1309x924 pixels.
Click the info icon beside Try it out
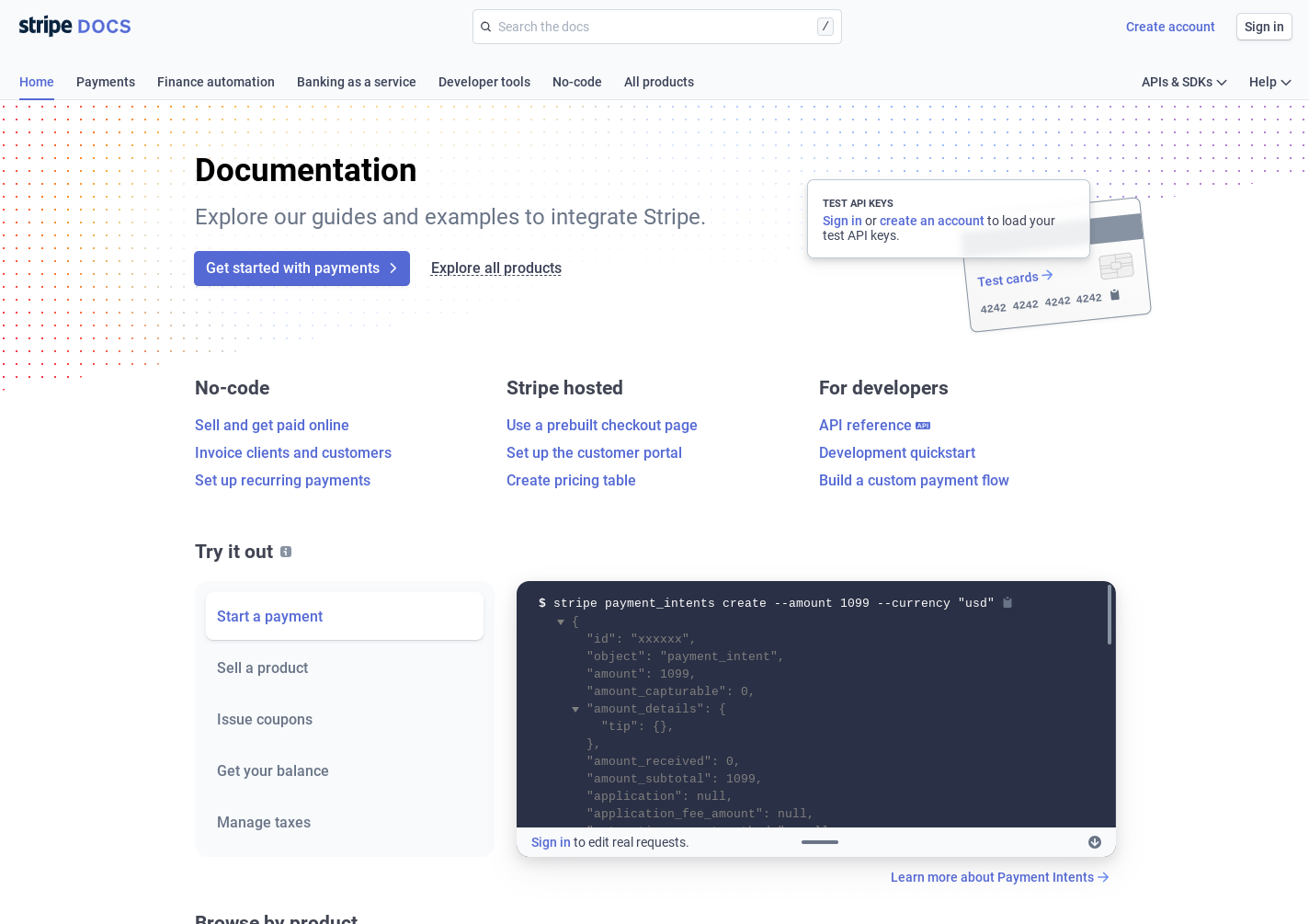(286, 552)
